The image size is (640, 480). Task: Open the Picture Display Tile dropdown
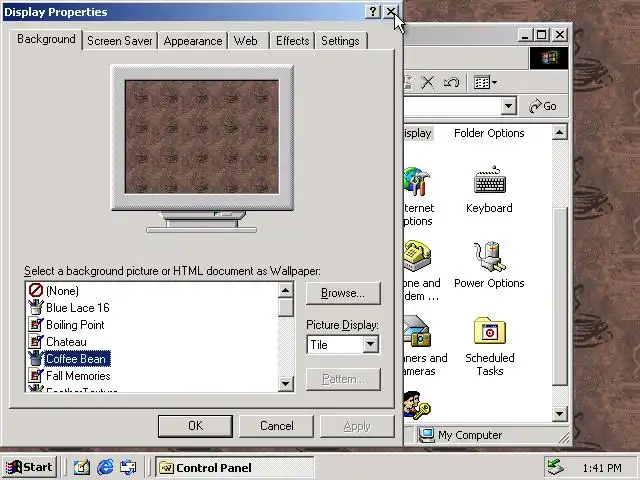pyautogui.click(x=370, y=344)
